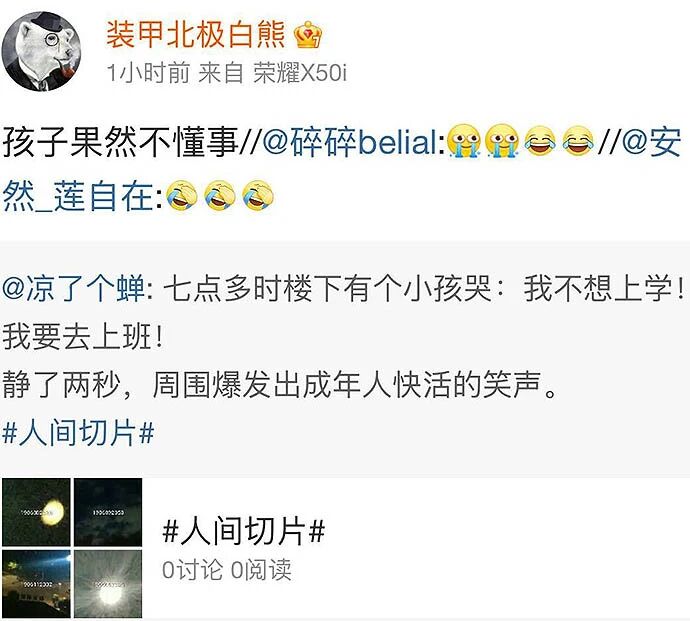
Task: Open the polar bear profile avatar
Action: coord(41,51)
